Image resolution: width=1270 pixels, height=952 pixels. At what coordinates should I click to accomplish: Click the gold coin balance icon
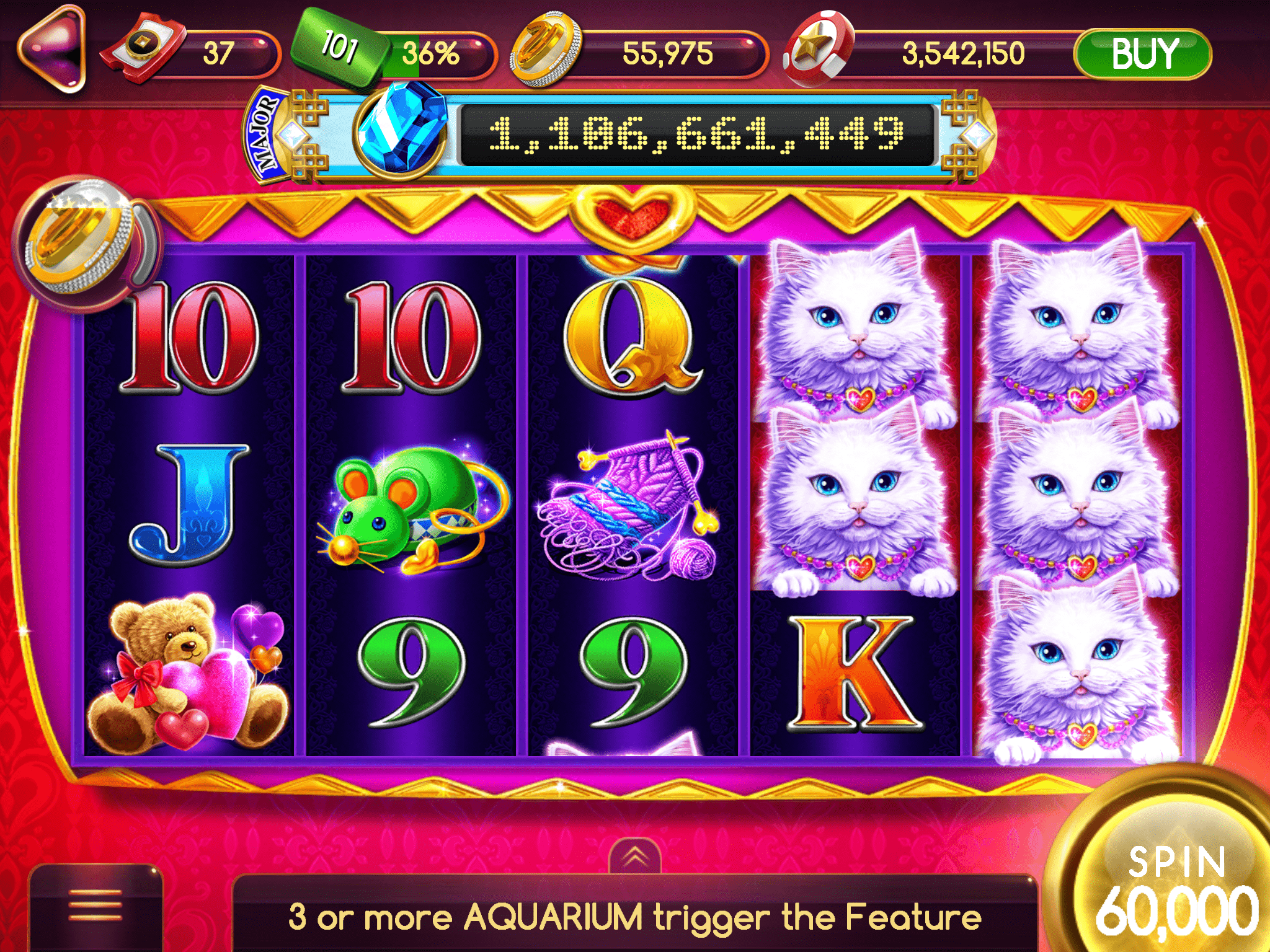click(x=546, y=48)
